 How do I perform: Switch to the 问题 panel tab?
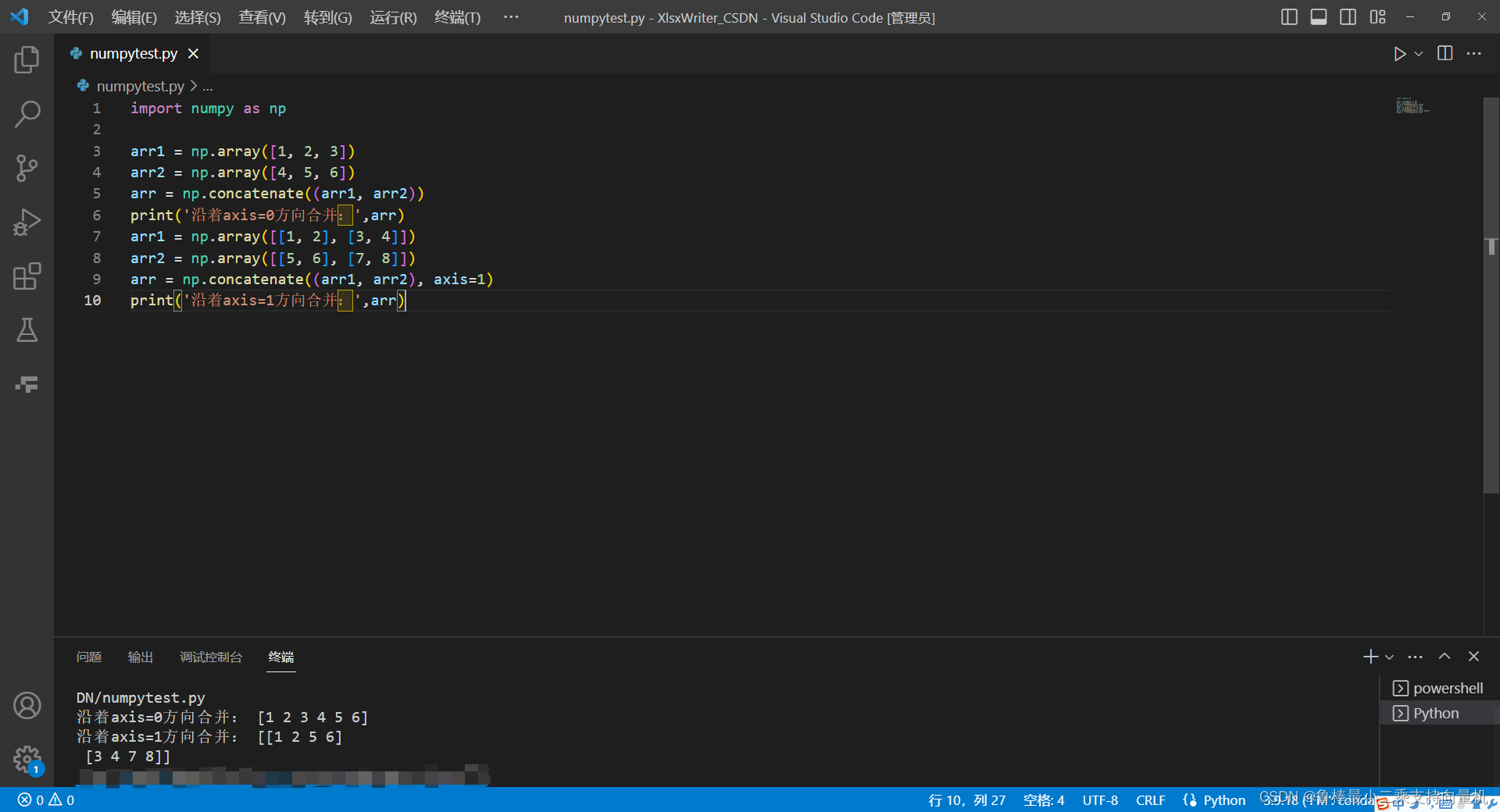[89, 657]
